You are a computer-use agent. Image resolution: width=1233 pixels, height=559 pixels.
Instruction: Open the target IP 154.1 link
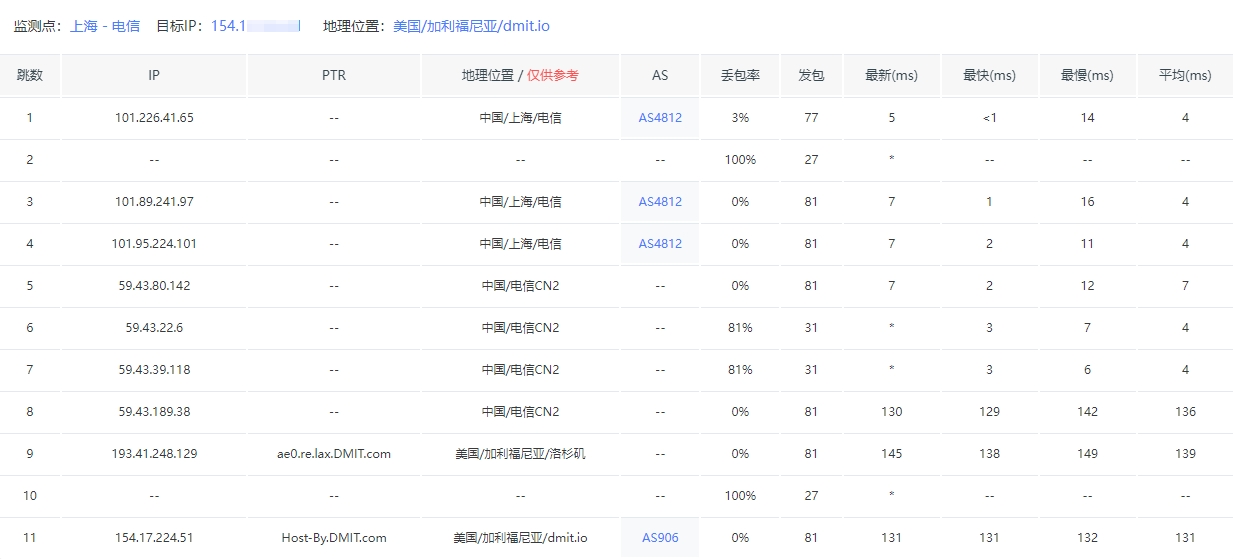(255, 26)
